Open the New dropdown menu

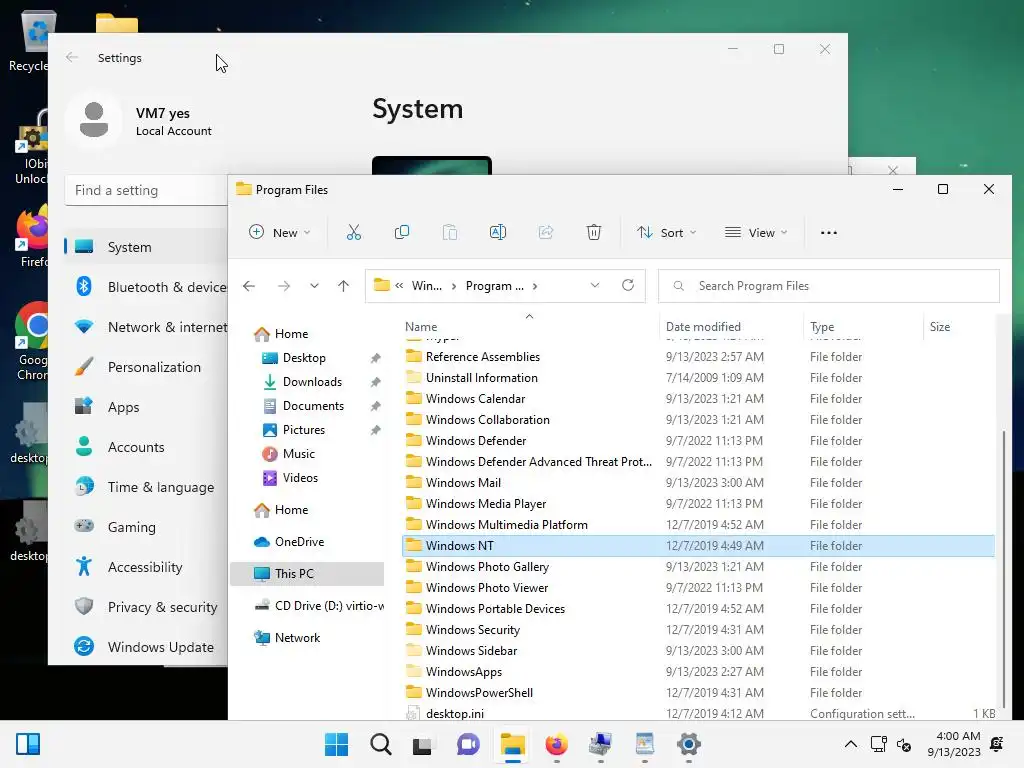280,232
